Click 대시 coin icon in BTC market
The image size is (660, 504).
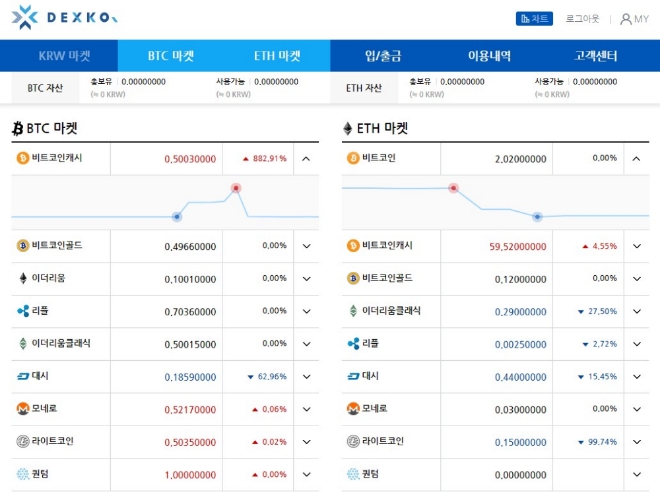[x=23, y=376]
